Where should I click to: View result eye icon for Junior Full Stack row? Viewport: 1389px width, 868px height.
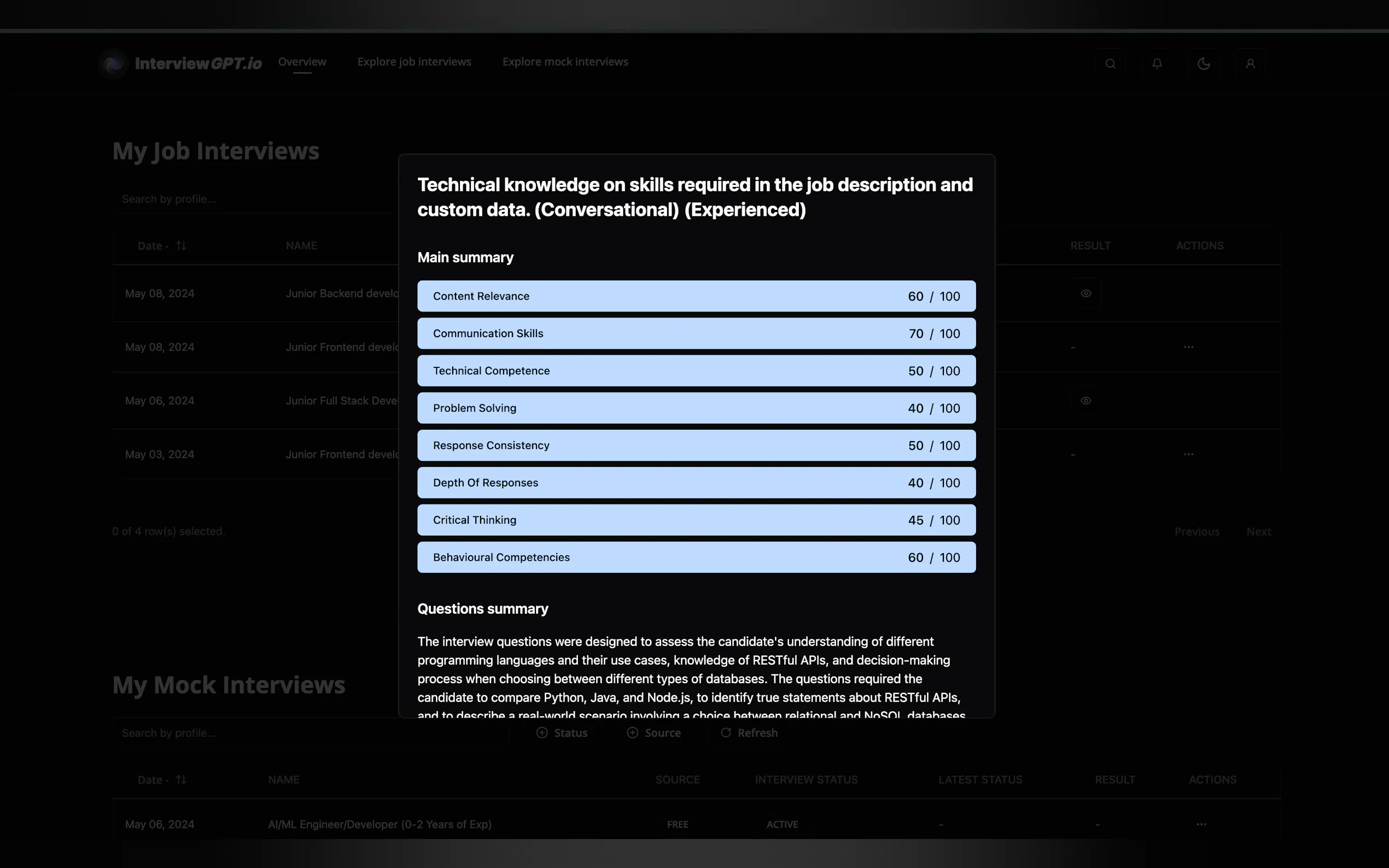tap(1085, 401)
